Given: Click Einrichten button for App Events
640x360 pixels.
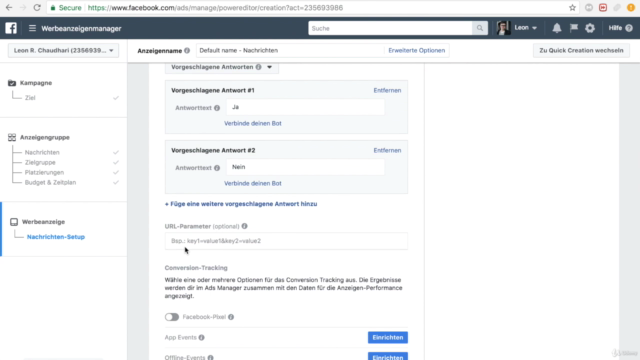Looking at the screenshot, I should point(388,338).
